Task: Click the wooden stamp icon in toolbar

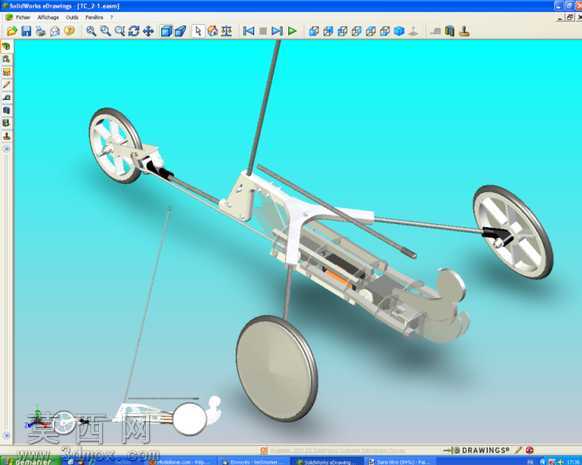Action: coord(464,31)
